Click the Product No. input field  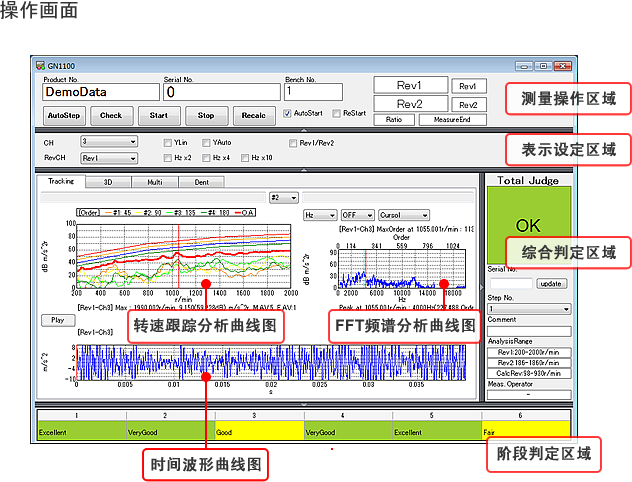pos(100,92)
